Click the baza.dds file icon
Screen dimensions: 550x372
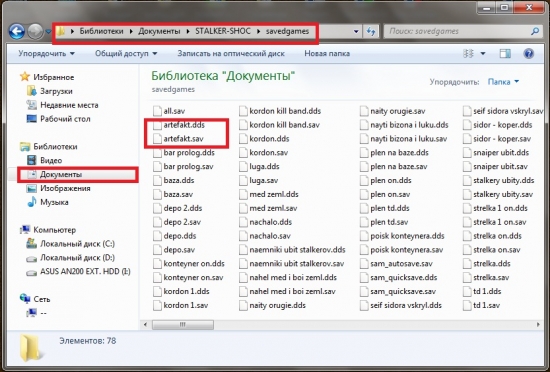coord(157,180)
